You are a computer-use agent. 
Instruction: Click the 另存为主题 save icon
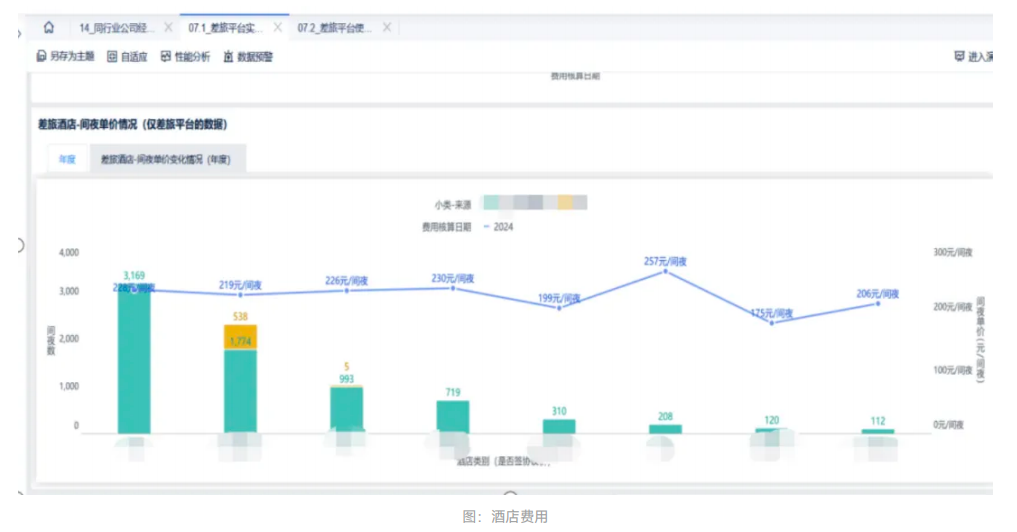[x=42, y=56]
